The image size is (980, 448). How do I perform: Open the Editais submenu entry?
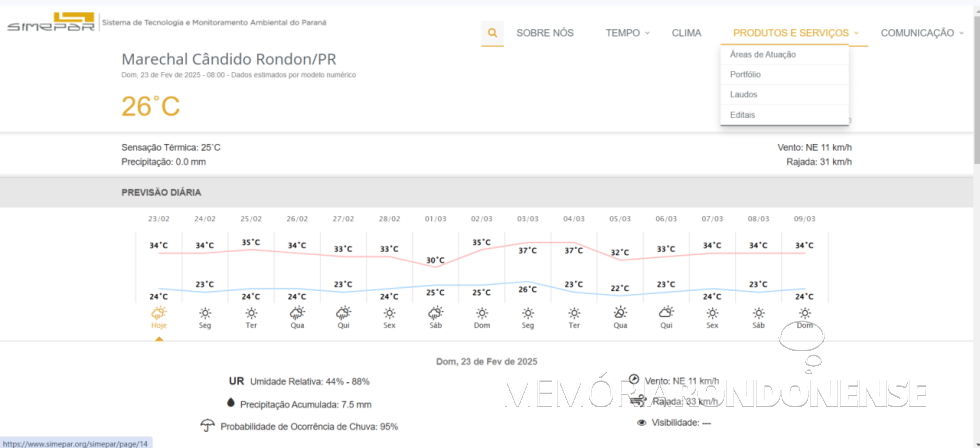pyautogui.click(x=742, y=115)
